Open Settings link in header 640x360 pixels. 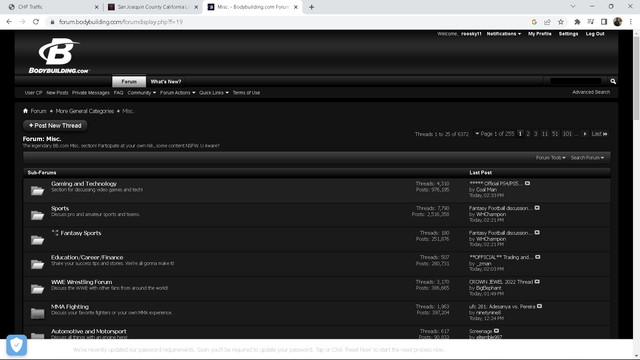click(x=568, y=34)
